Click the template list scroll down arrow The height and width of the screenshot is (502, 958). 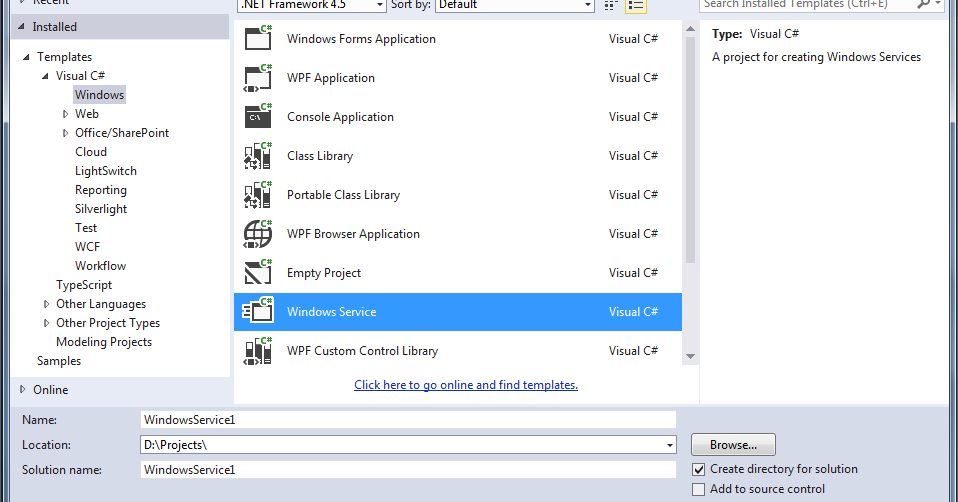[x=690, y=356]
